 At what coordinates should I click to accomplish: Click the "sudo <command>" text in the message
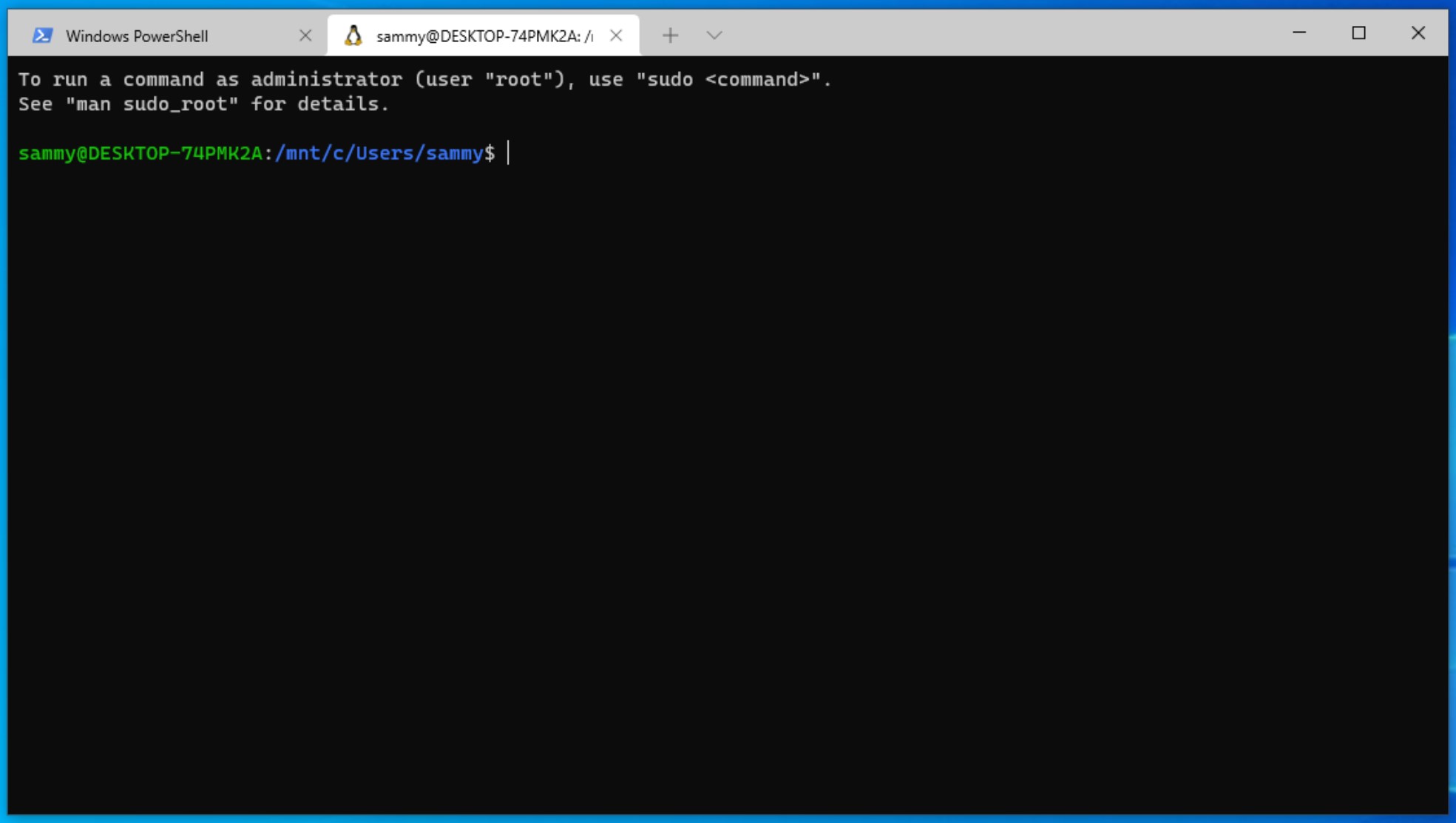pyautogui.click(x=728, y=80)
